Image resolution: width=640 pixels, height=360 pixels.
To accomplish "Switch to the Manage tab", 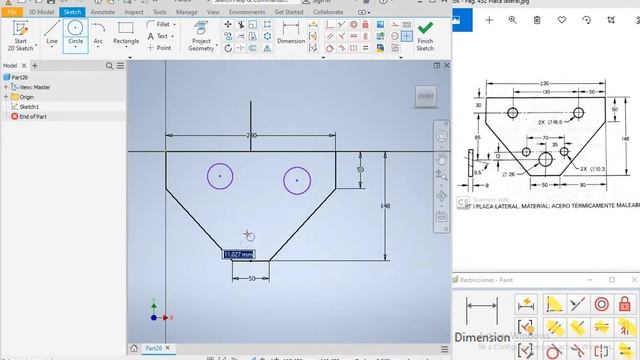I will (x=187, y=12).
